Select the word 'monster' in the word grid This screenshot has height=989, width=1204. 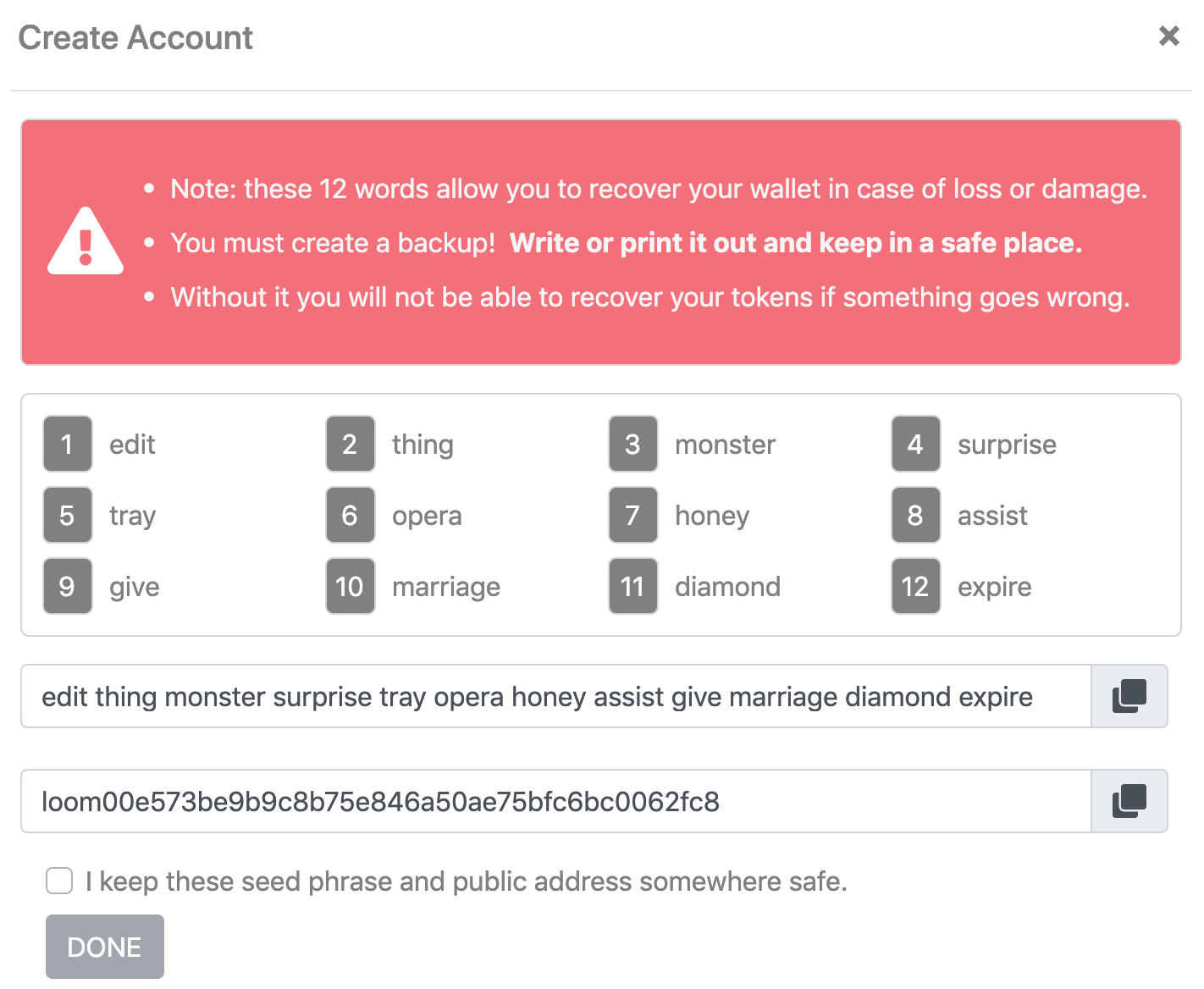coord(726,444)
